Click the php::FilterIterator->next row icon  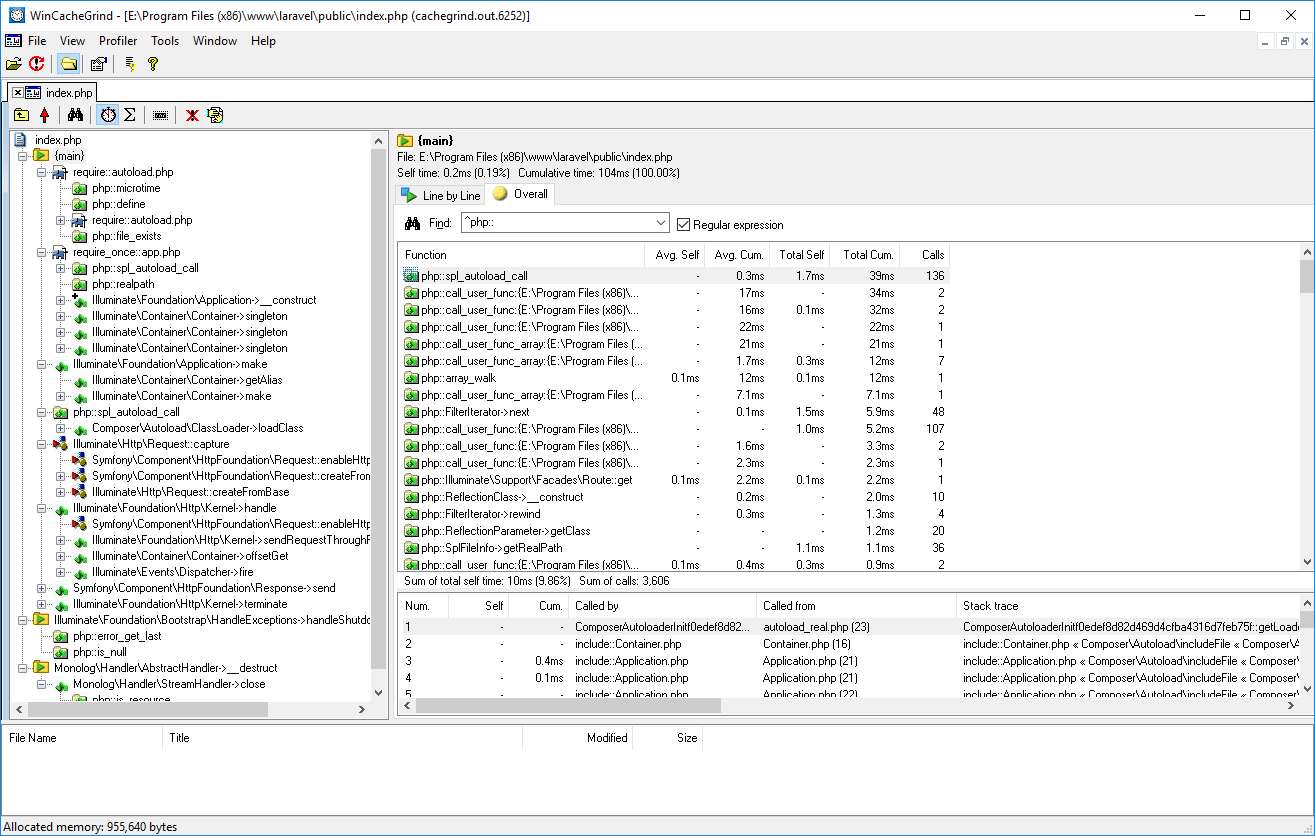click(411, 412)
